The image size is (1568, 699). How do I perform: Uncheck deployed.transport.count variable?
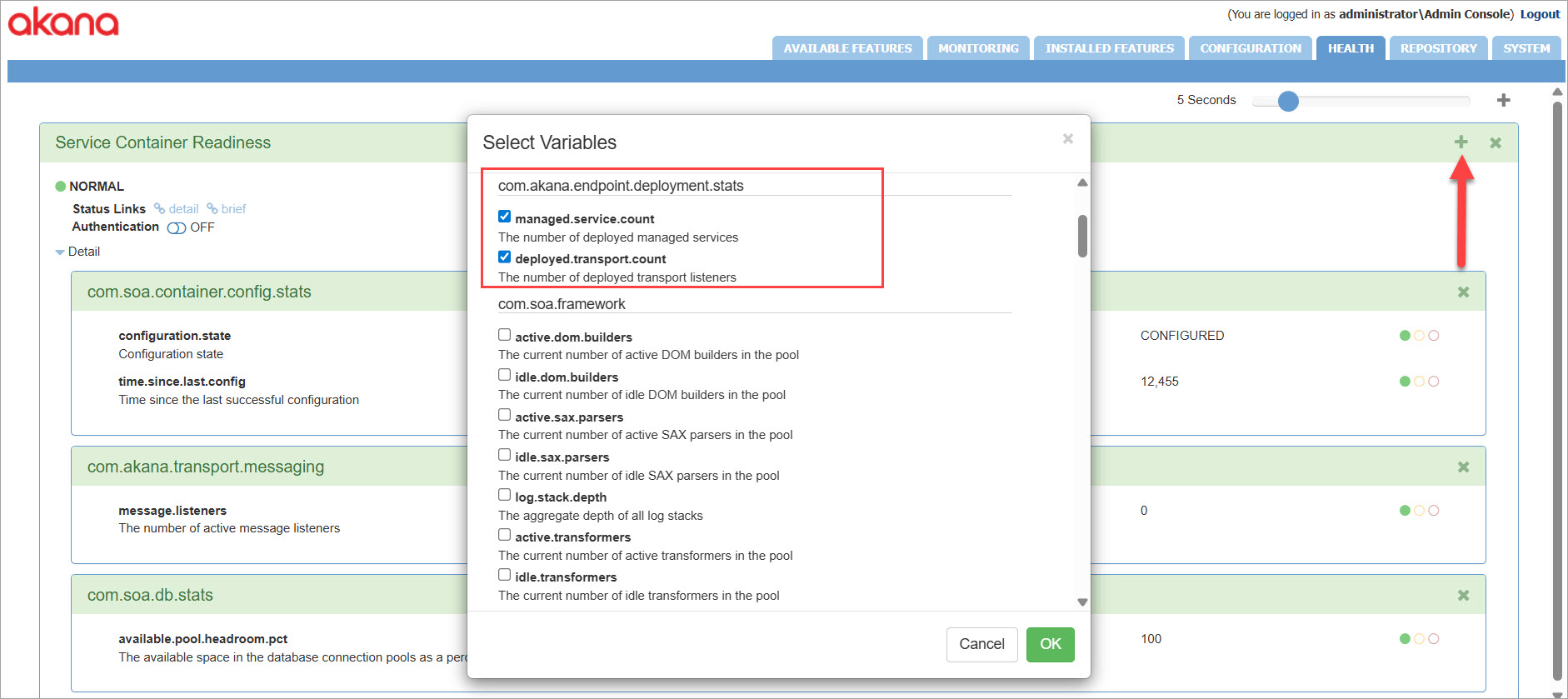(504, 257)
